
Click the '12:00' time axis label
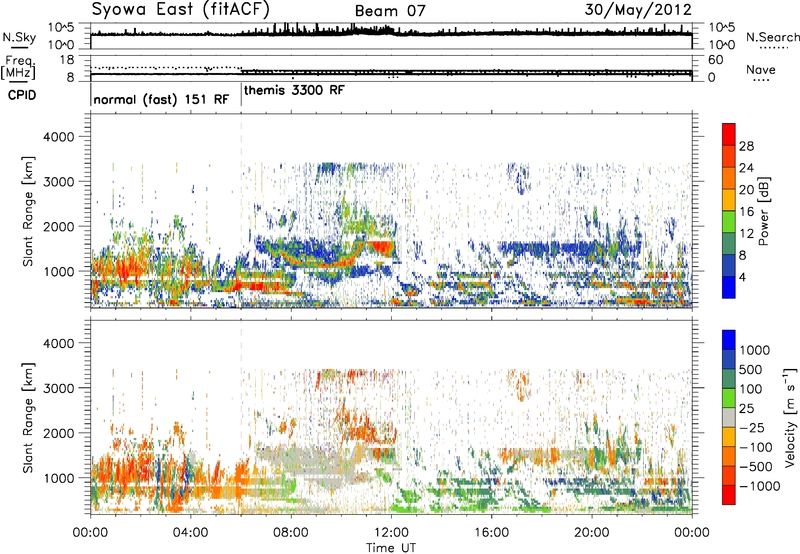(x=391, y=533)
